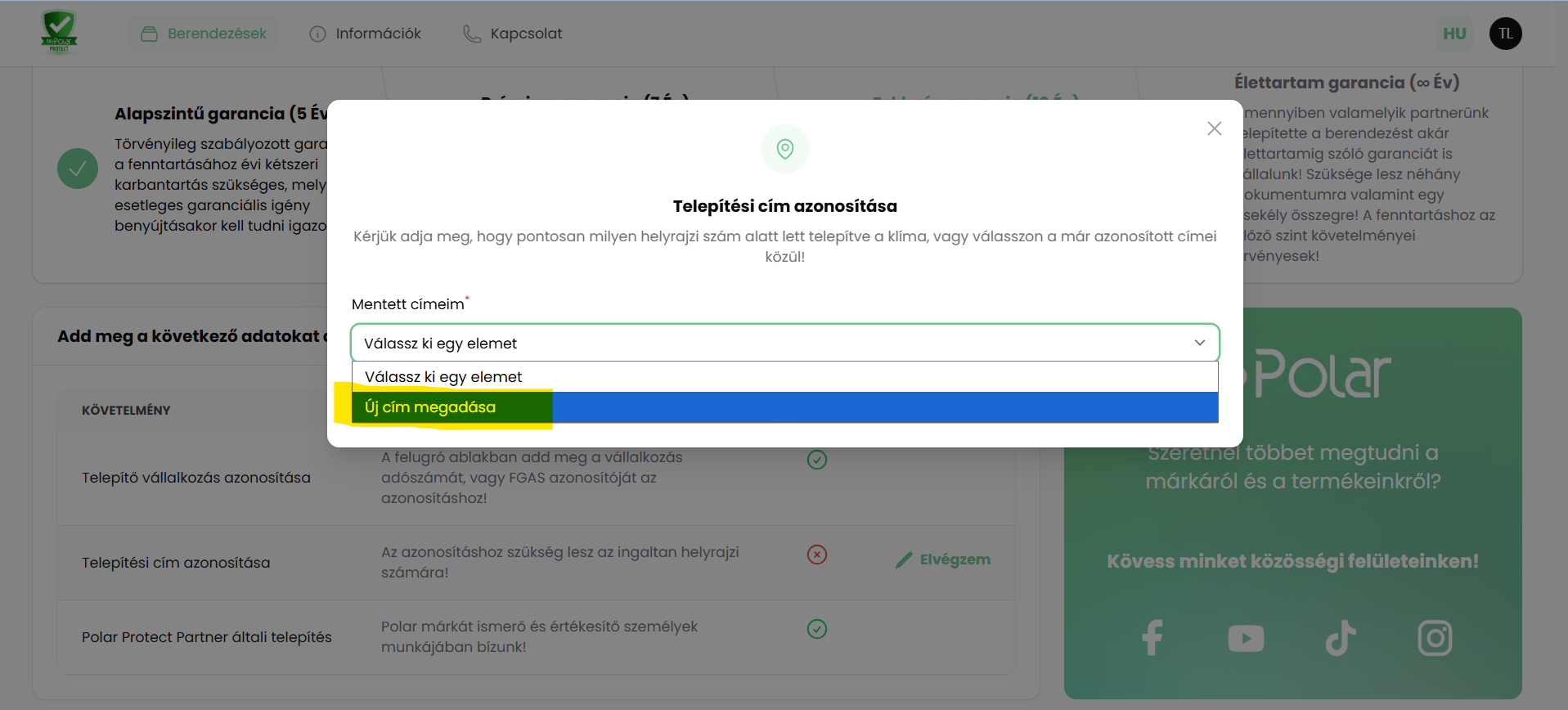Viewport: 1568px width, 710px height.
Task: Select the 'Új cím megadása' option
Action: point(430,407)
